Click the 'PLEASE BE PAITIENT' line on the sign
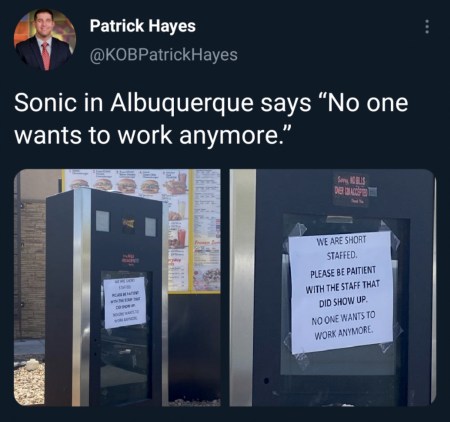This screenshot has width=450, height=422. [343, 272]
